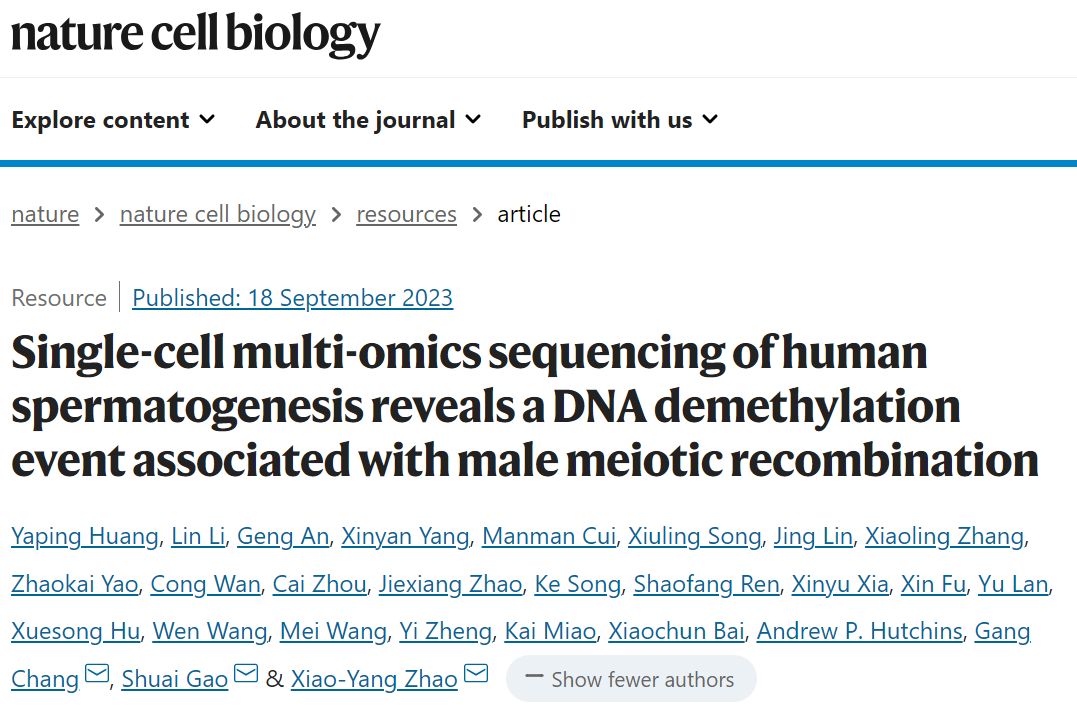The height and width of the screenshot is (725, 1077).
Task: Collapse list with Show fewer authors
Action: tap(631, 679)
